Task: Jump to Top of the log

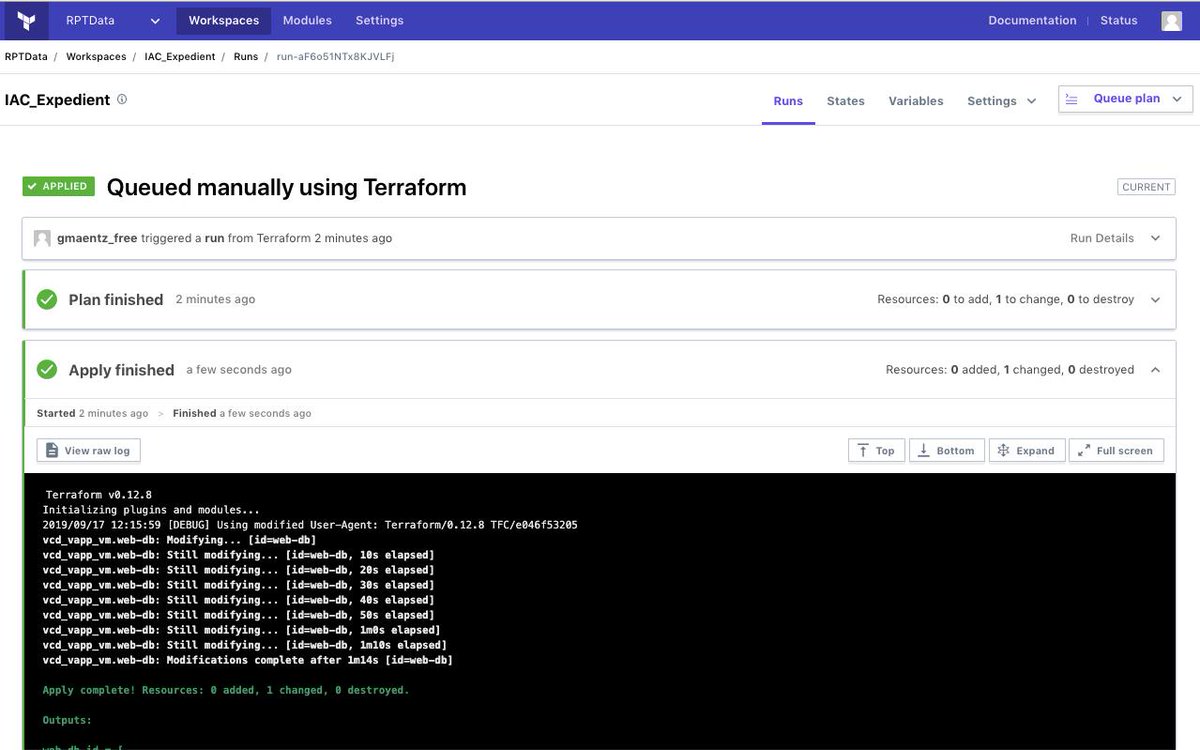Action: pos(877,450)
